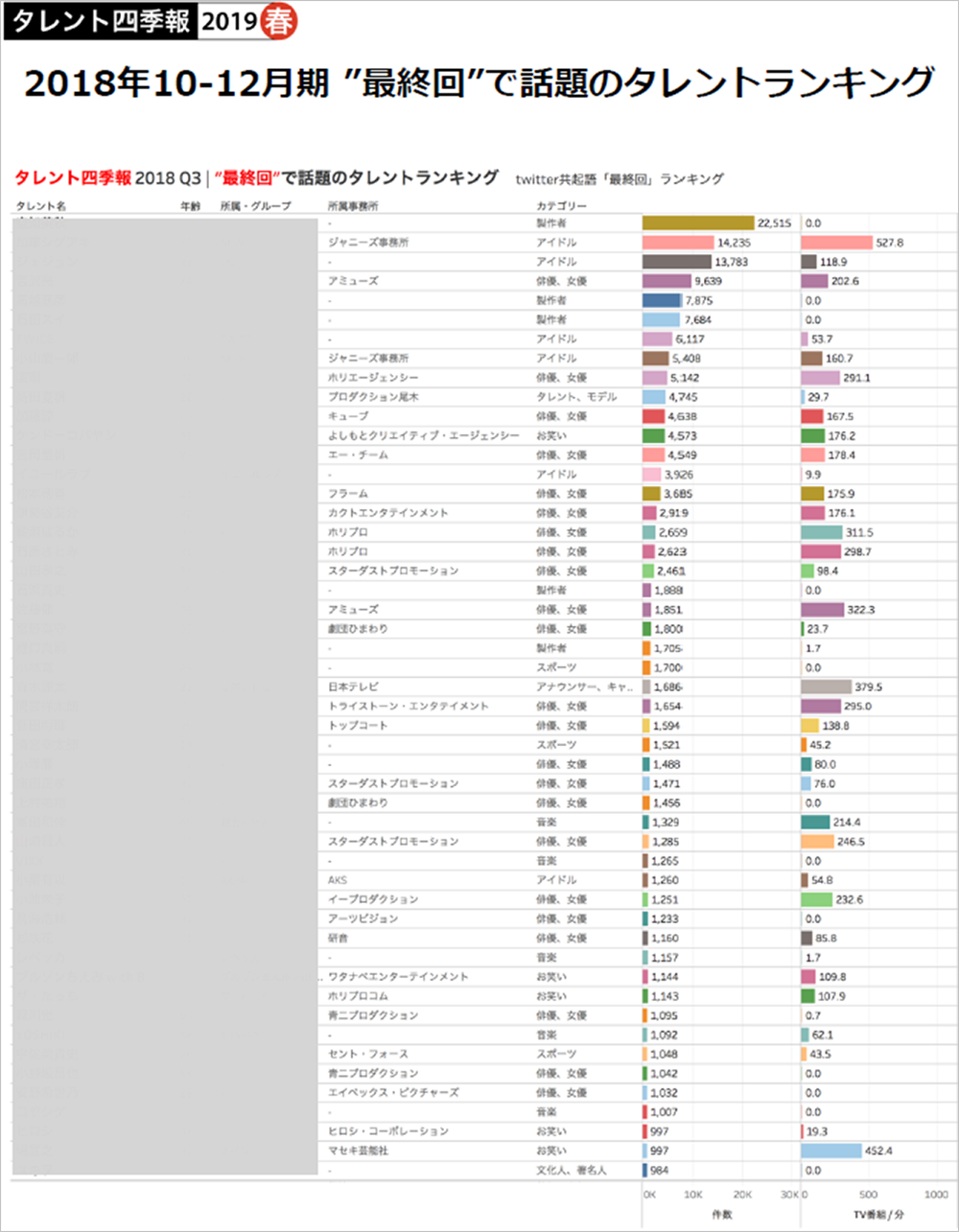Click the gray bar showing 379.5
This screenshot has width=959, height=1232.
tap(826, 686)
